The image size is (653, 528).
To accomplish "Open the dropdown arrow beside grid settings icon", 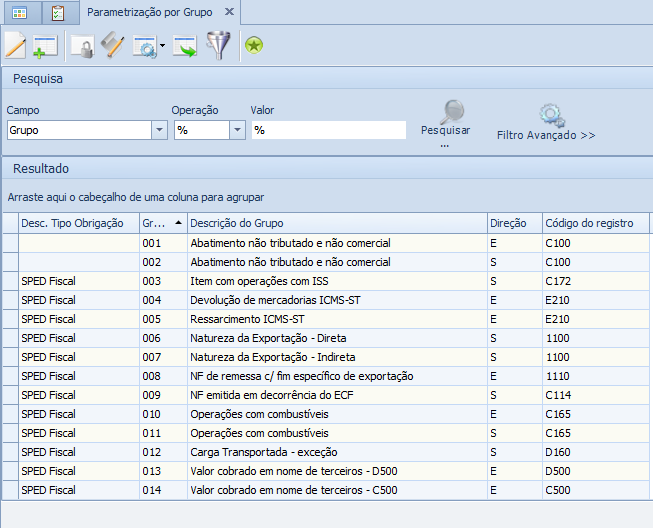I will coord(162,47).
